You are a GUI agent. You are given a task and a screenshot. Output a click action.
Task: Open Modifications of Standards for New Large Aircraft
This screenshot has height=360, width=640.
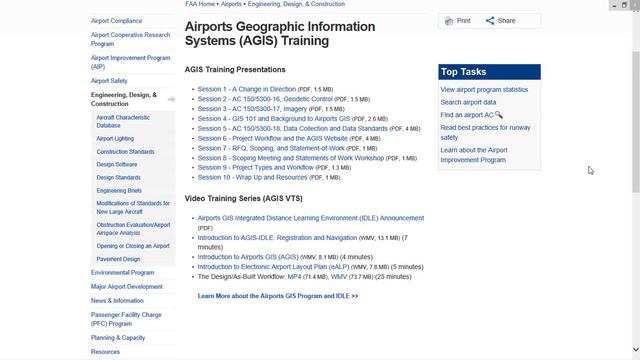[133, 207]
